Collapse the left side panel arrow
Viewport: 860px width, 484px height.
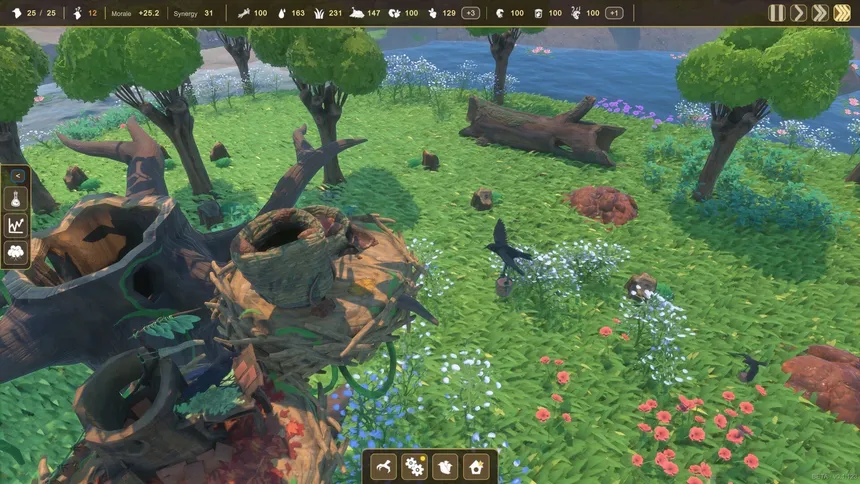(x=18, y=176)
